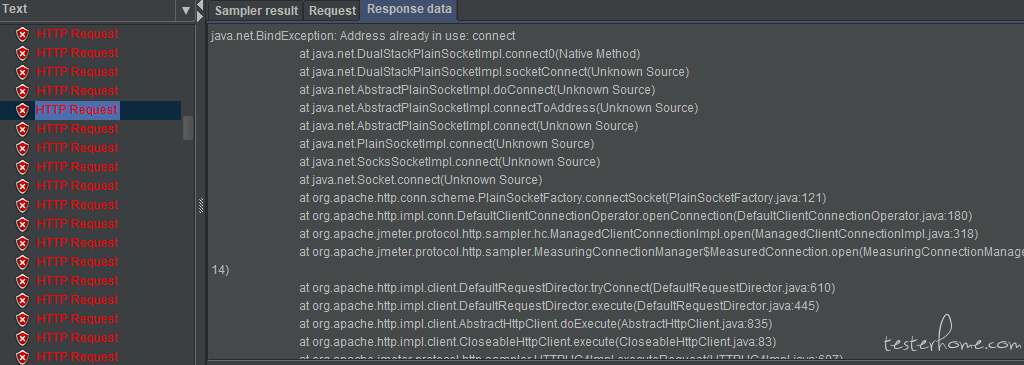Switch to the Sampler result tab
The height and width of the screenshot is (365, 1024).
click(x=257, y=11)
